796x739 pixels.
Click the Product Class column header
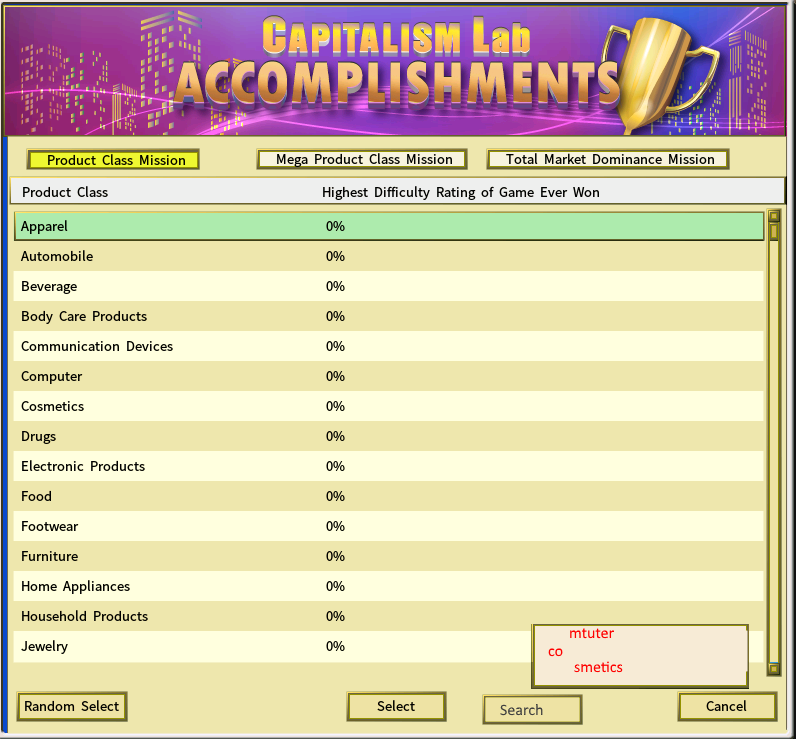[x=65, y=192]
